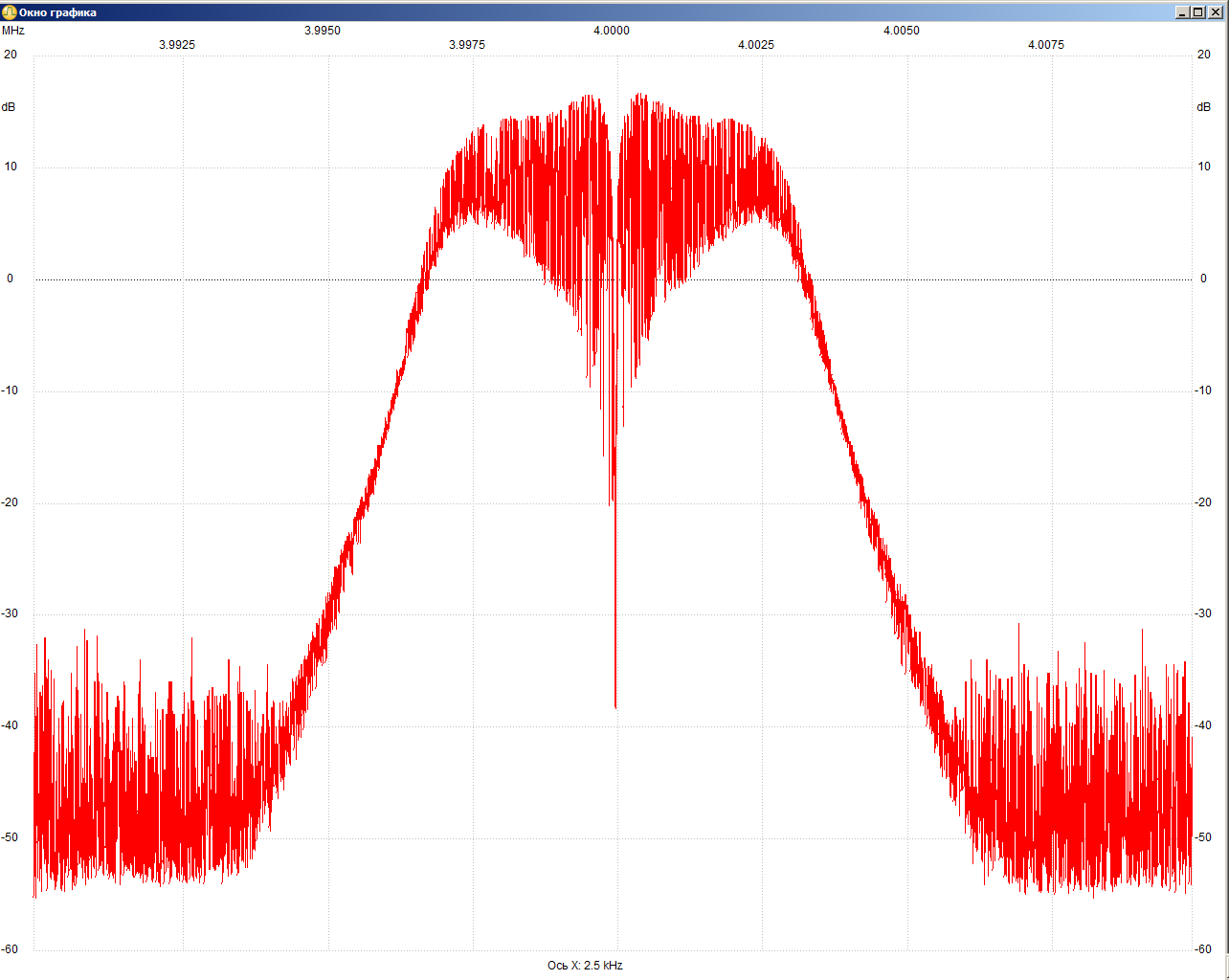
Task: Click the yellow app icon in title bar
Action: 10,12
